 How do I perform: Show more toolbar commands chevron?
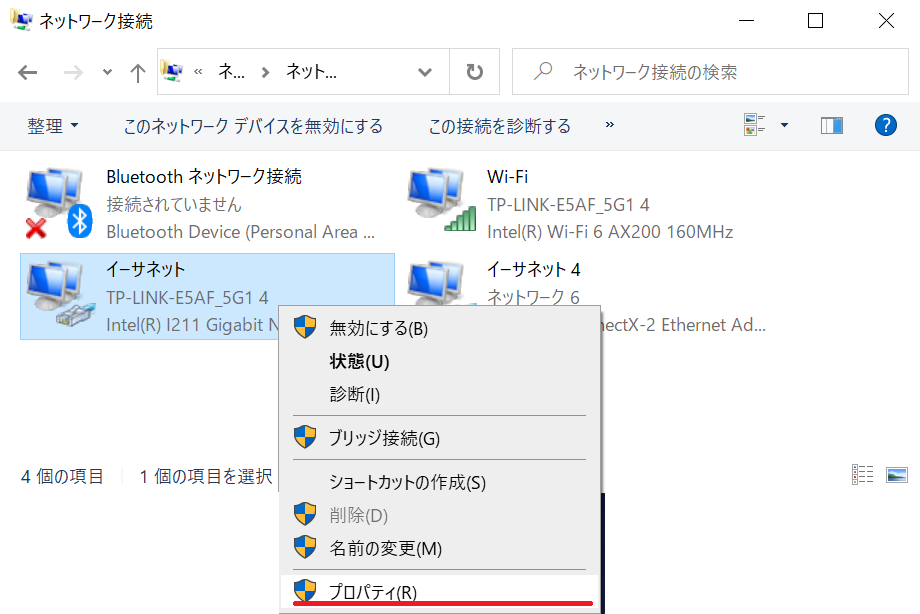pos(610,124)
